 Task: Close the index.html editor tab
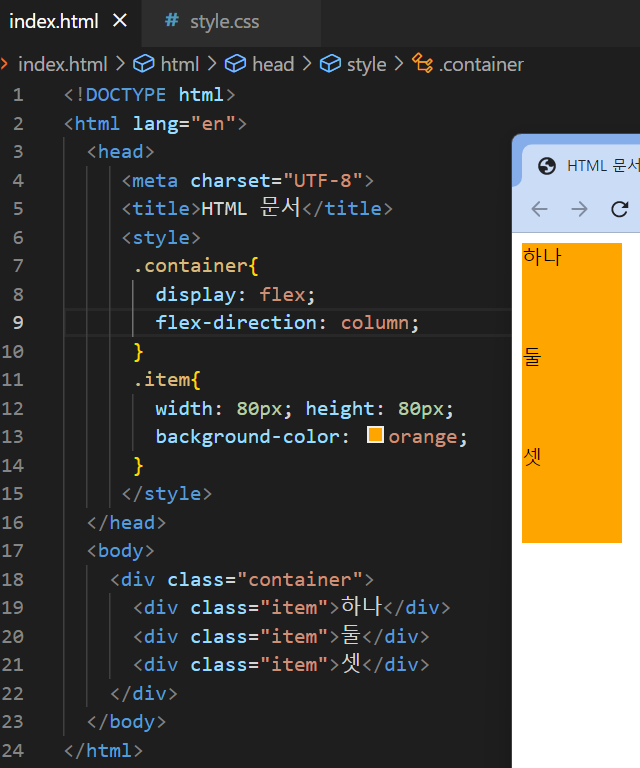(120, 21)
